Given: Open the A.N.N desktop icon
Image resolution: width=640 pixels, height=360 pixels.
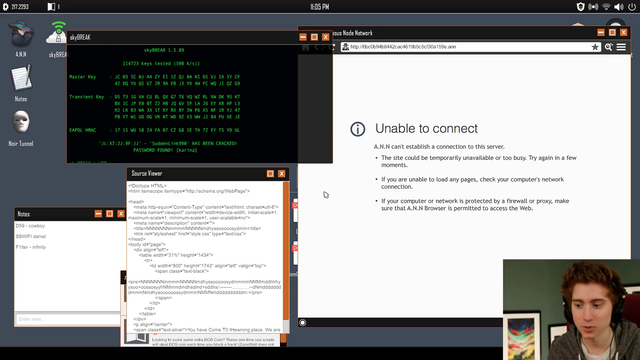Looking at the screenshot, I should (21, 35).
